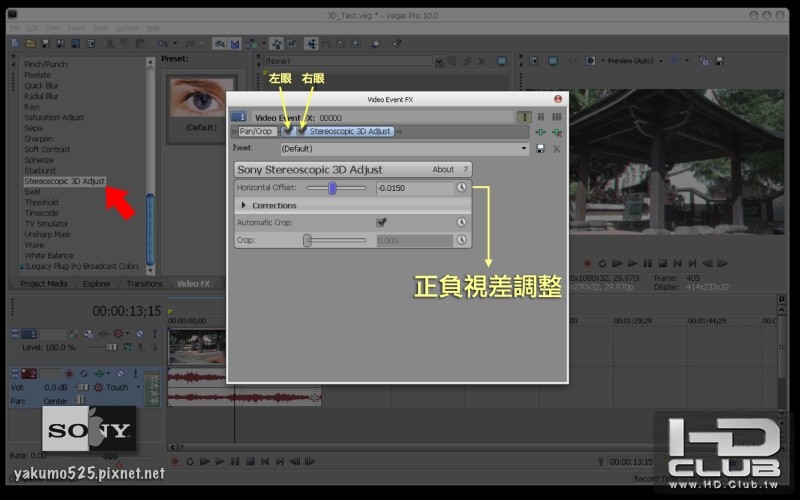
Task: Solo audio track 2 with the exclamation icon
Action: 136,373
